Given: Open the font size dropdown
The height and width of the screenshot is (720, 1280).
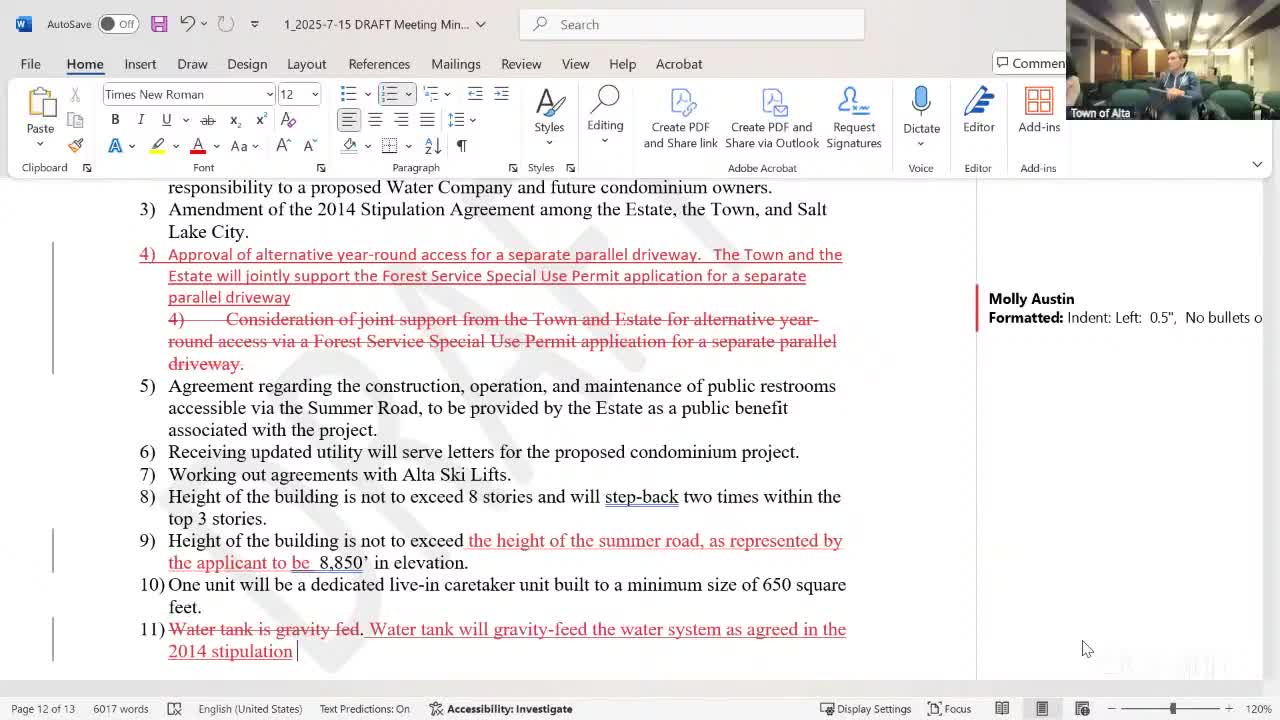Looking at the screenshot, I should pos(314,94).
